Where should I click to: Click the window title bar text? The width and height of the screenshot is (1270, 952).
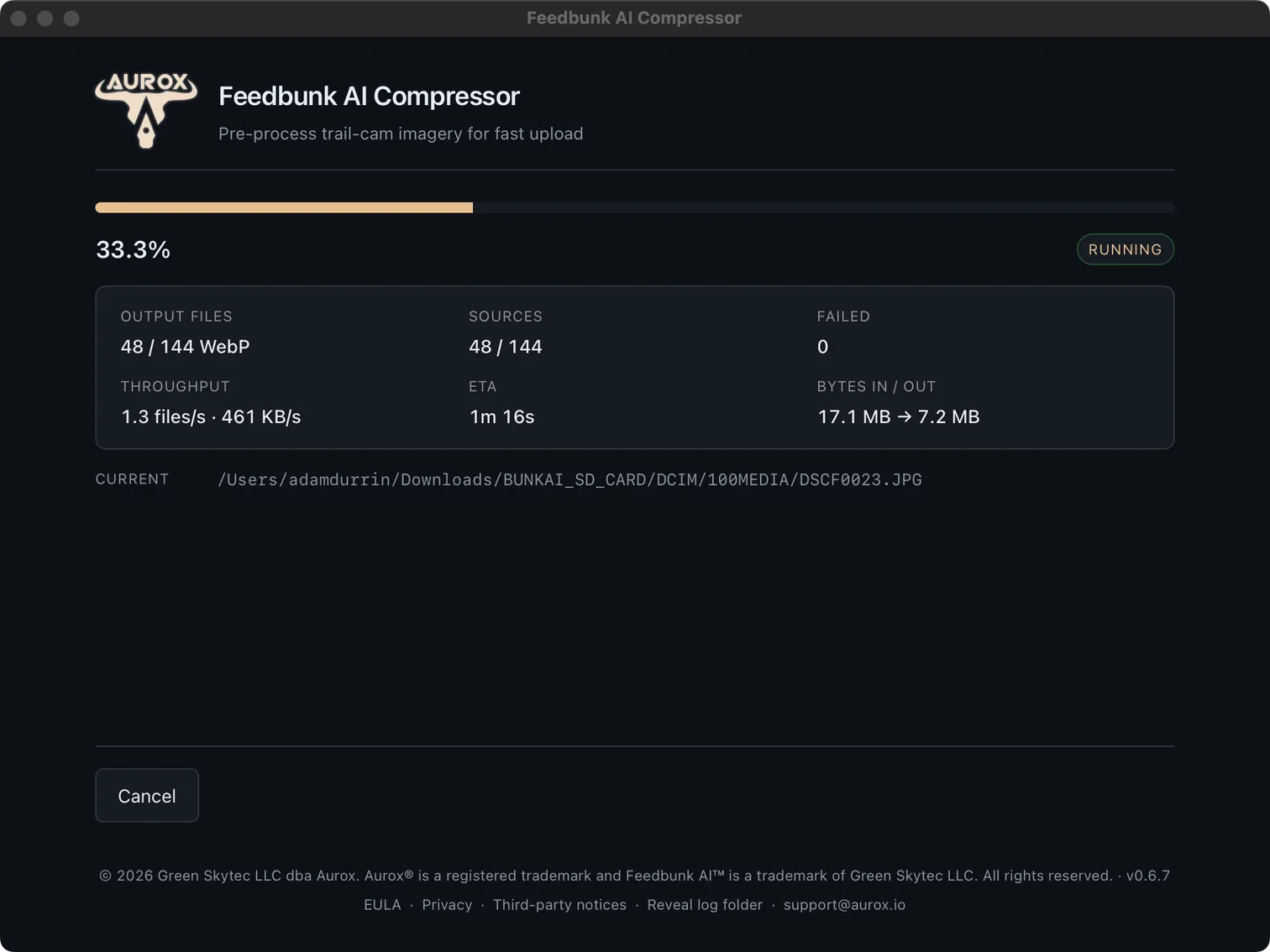[x=634, y=18]
